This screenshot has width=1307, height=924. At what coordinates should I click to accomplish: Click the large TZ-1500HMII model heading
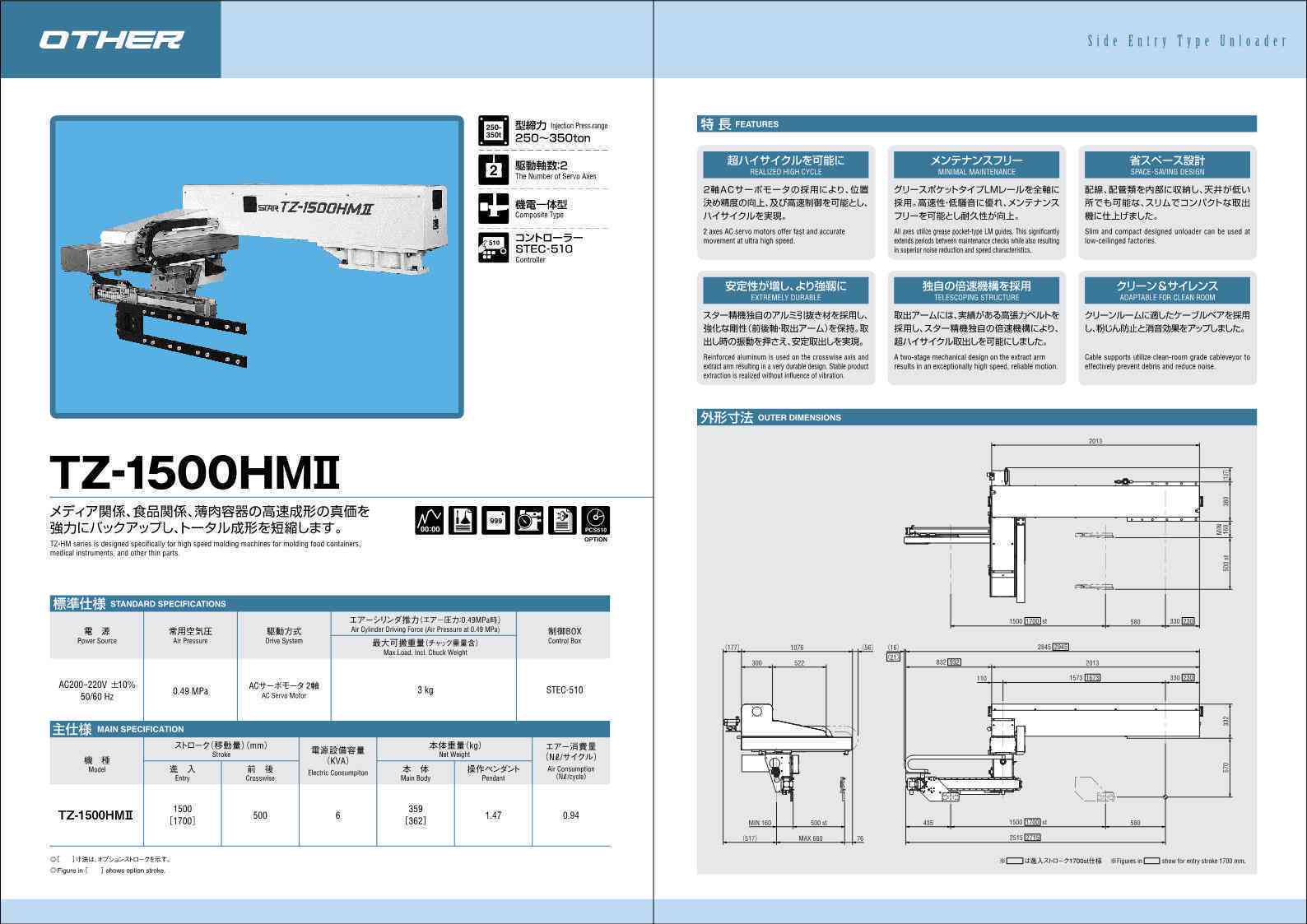(195, 472)
